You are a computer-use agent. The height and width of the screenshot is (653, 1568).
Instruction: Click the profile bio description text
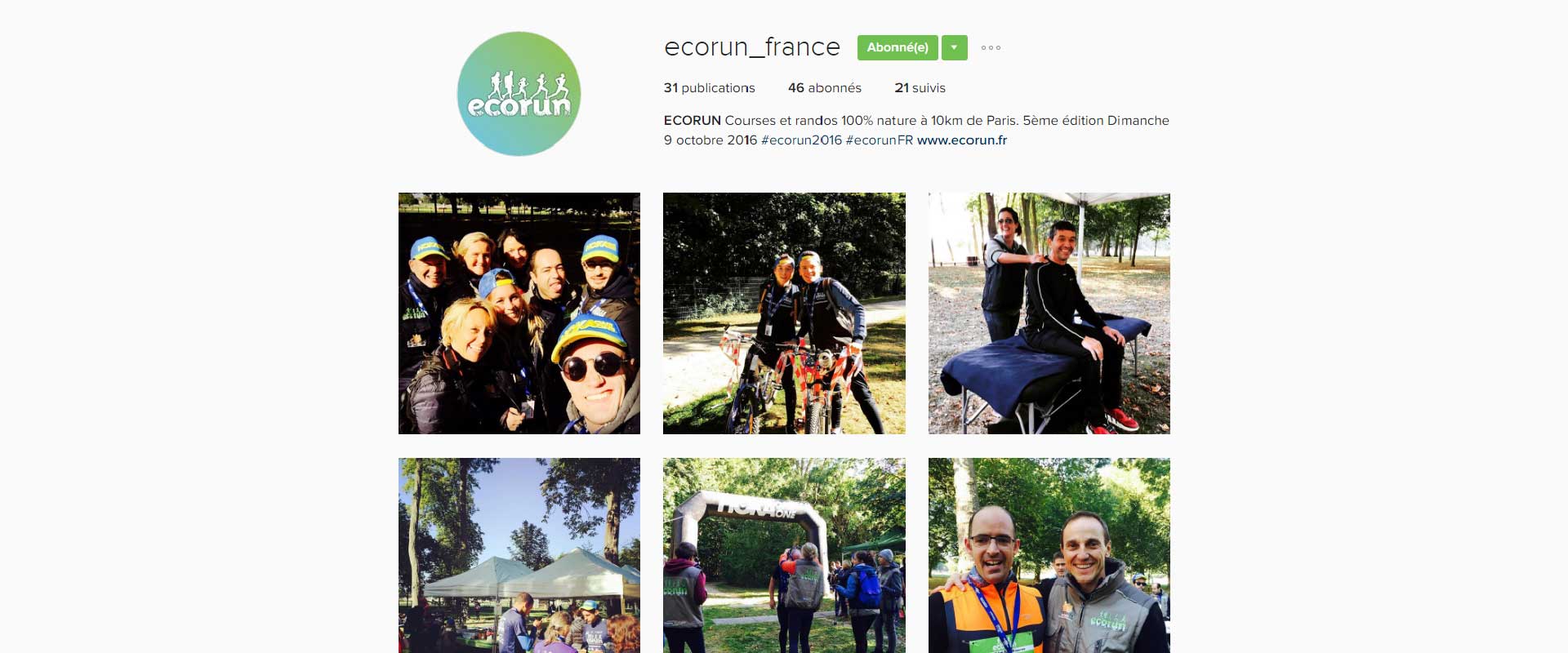coord(916,130)
